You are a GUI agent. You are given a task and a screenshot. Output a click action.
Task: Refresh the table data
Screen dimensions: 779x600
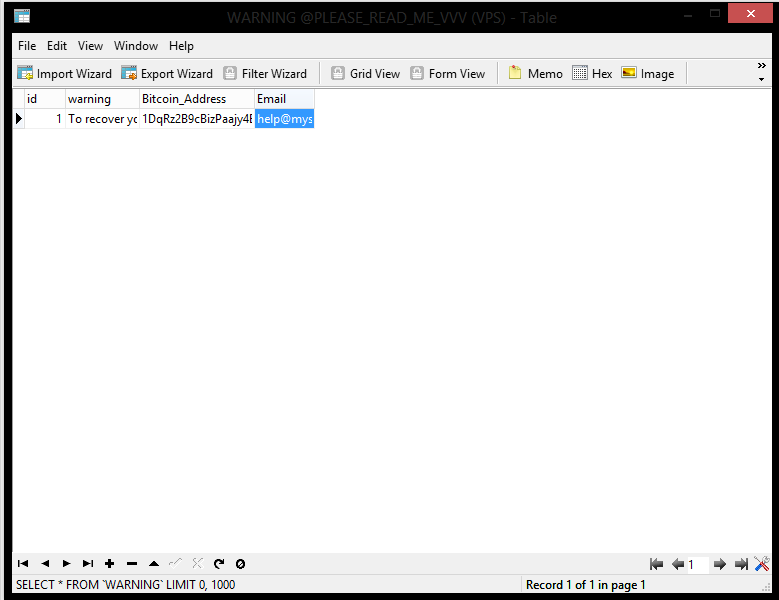[219, 564]
